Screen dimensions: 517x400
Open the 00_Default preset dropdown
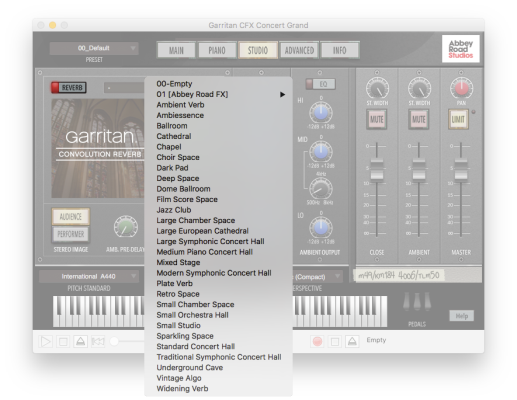(x=94, y=48)
